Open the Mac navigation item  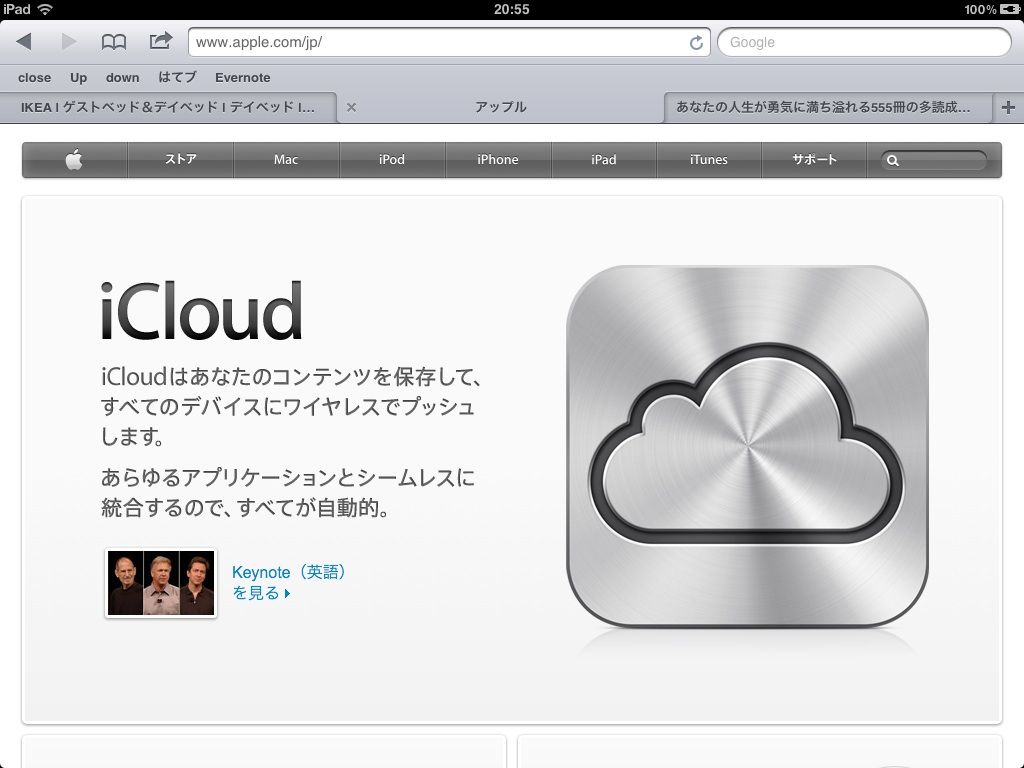click(286, 159)
